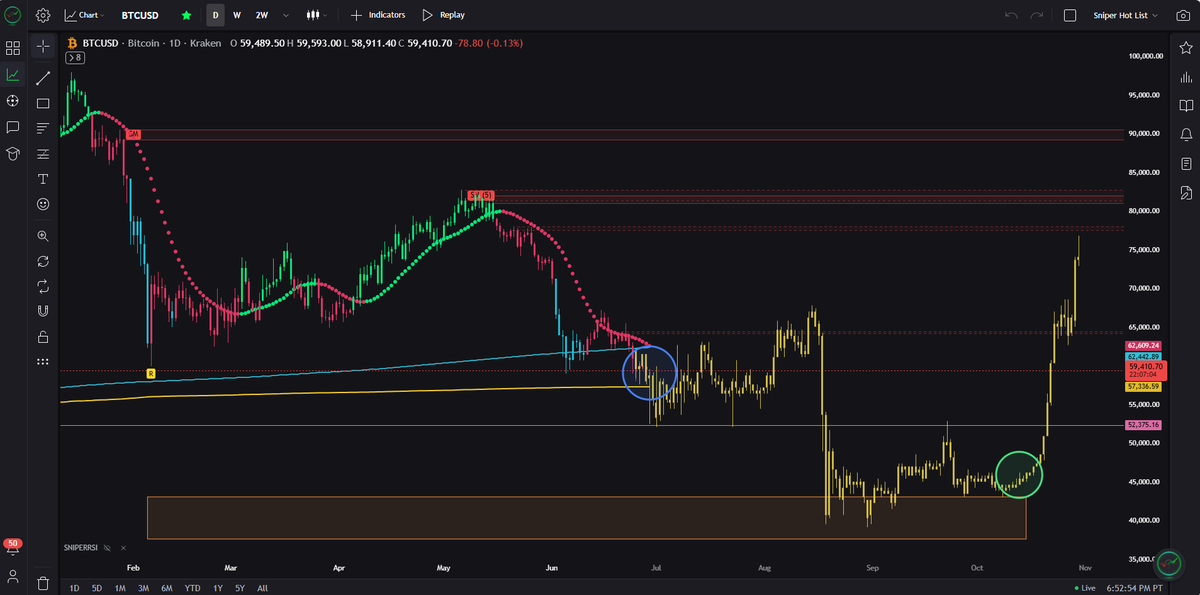Image resolution: width=1200 pixels, height=595 pixels.
Task: Set range to All
Action: click(262, 588)
